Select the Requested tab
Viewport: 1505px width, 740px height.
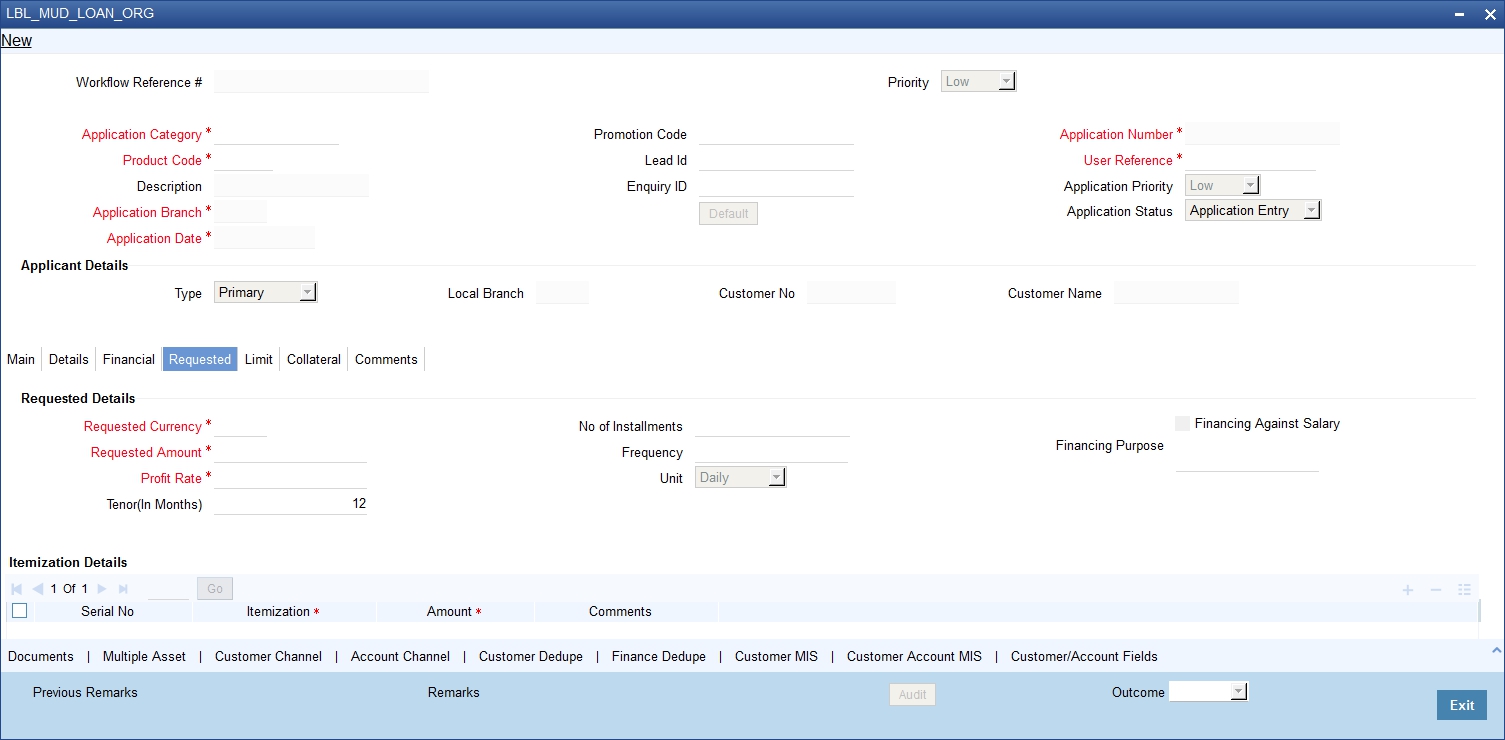click(x=200, y=359)
